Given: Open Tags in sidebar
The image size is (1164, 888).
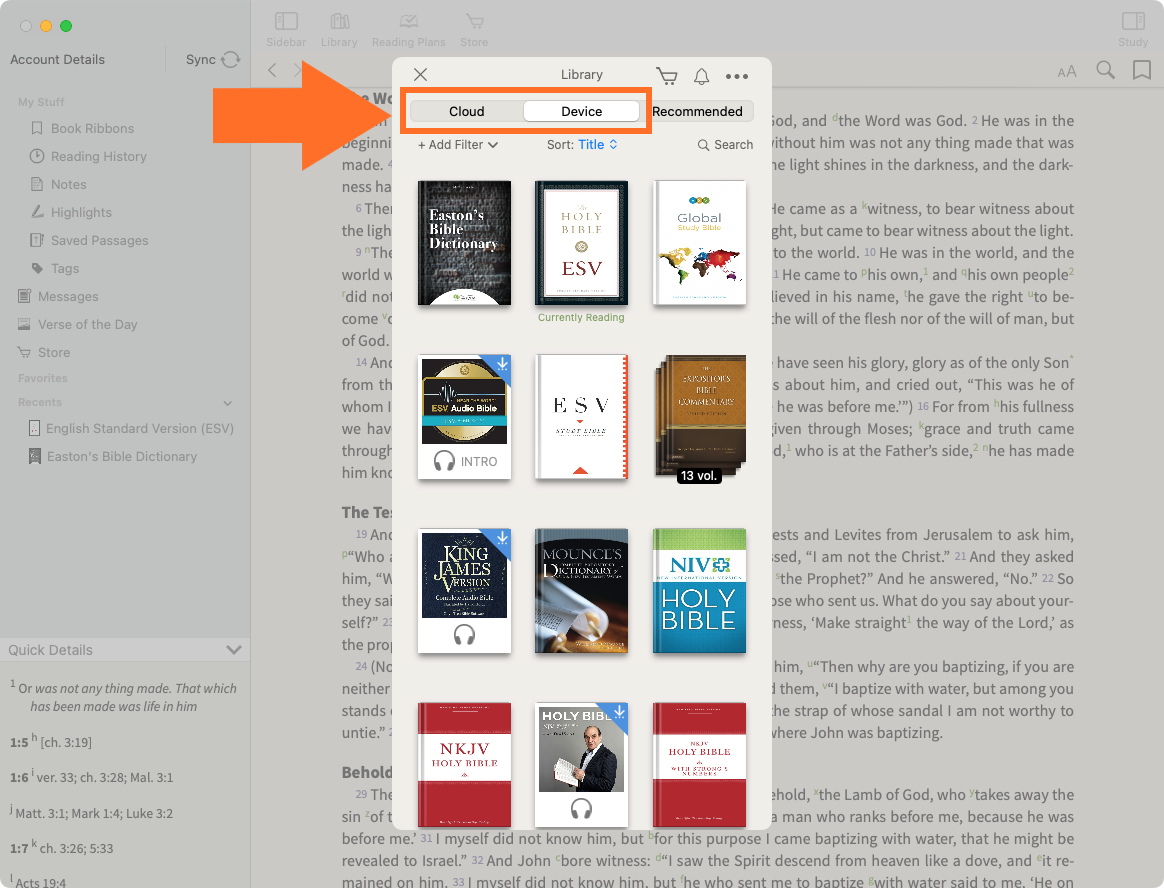Looking at the screenshot, I should (55, 269).
